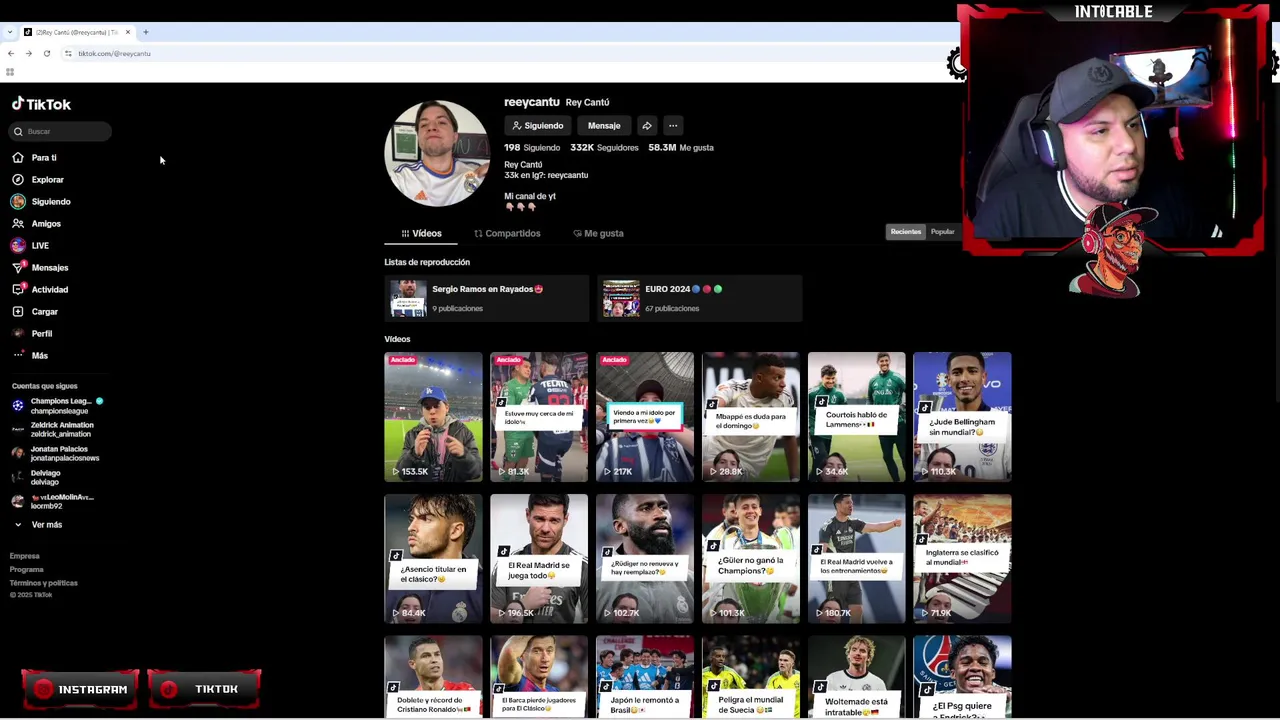Click the TikTok overlay badge
This screenshot has height=720, width=1280.
[x=204, y=689]
